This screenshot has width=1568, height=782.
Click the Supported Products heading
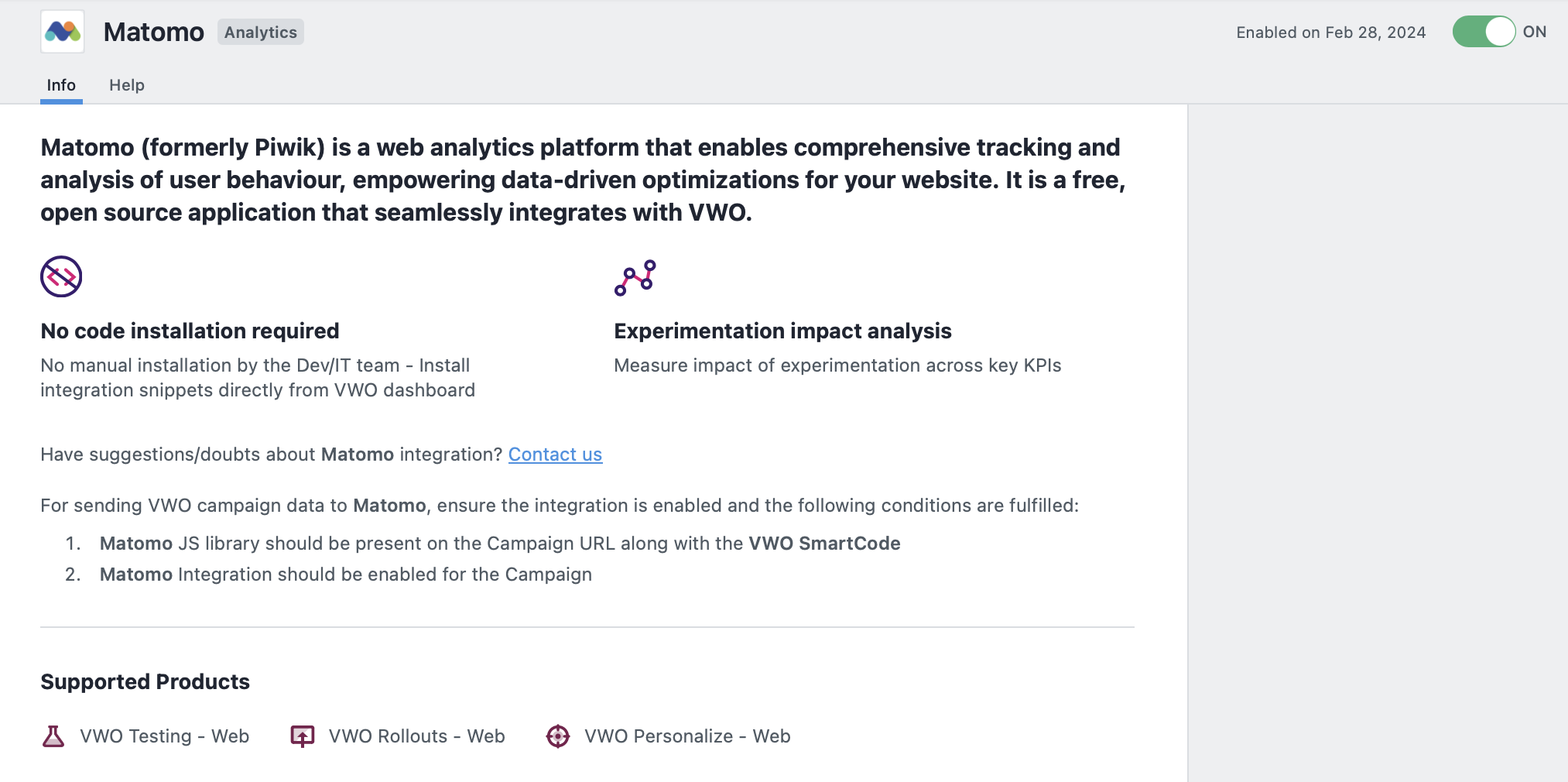[x=146, y=682]
